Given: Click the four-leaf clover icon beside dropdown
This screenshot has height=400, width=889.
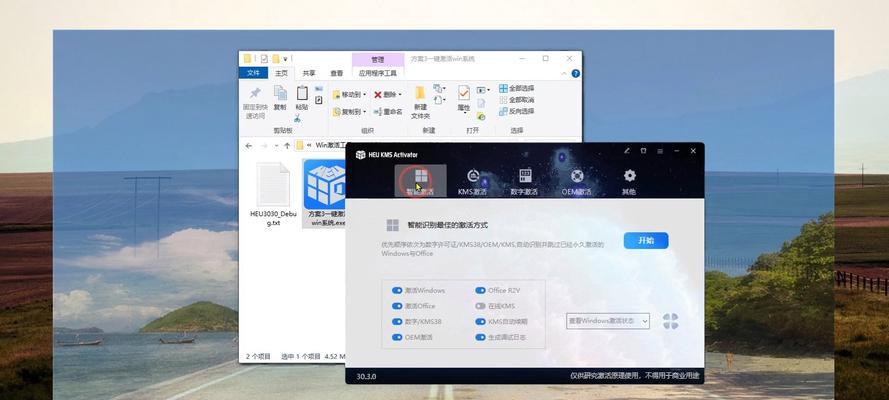Looking at the screenshot, I should (x=670, y=321).
